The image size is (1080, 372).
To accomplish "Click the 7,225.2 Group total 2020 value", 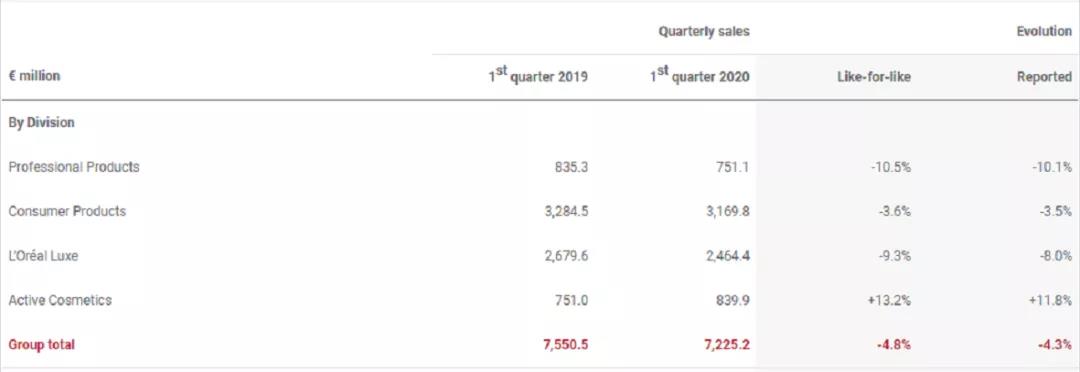I will (x=727, y=344).
